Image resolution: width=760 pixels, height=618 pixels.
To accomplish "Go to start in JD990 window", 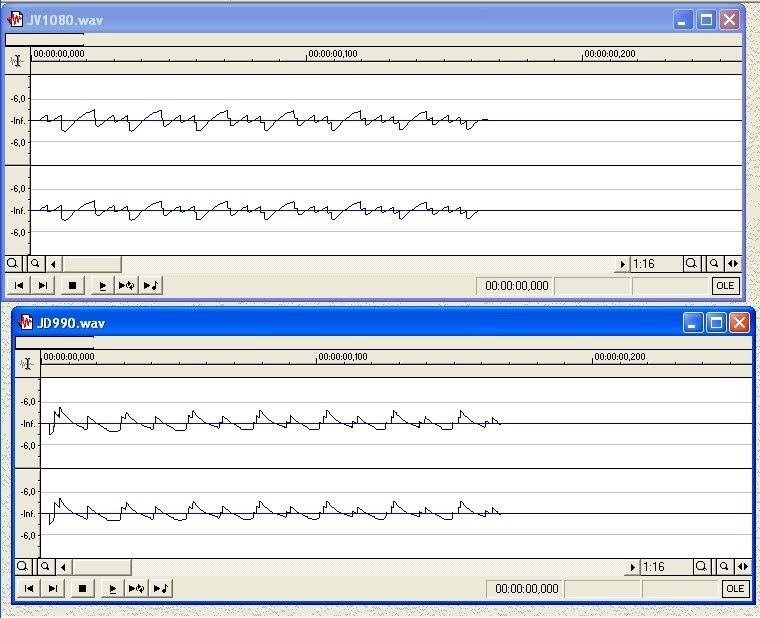I will point(28,588).
